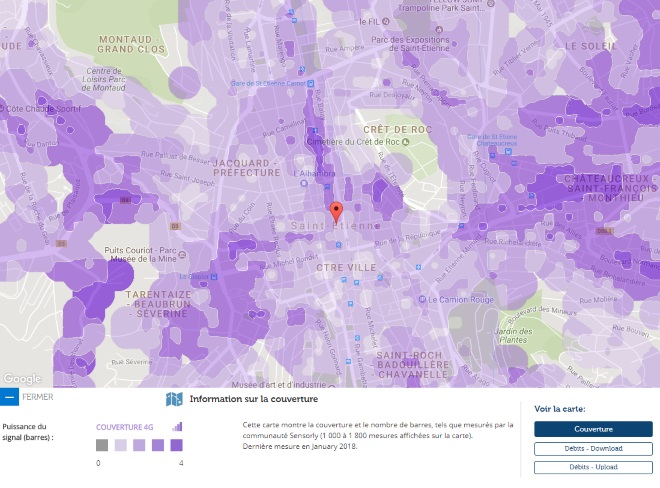
Task: Click the middle purple legend swatch
Action: coord(139,445)
